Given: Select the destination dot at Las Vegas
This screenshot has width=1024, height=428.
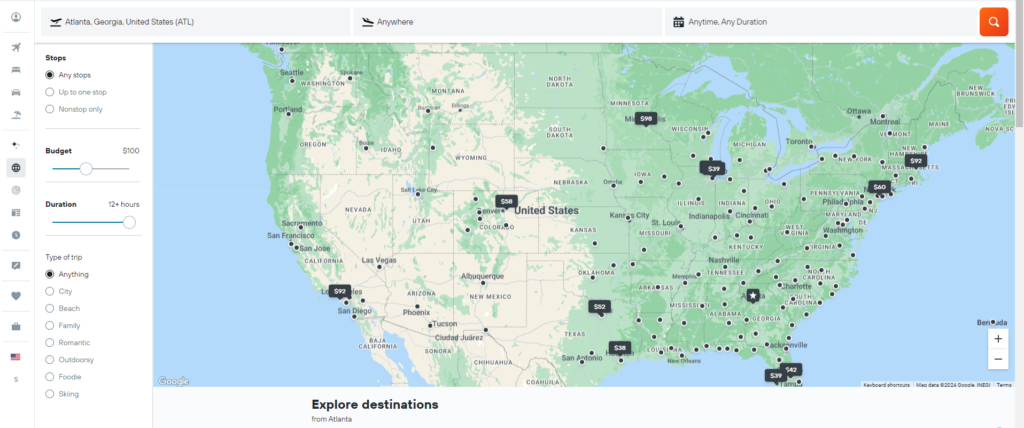Looking at the screenshot, I should [x=379, y=266].
